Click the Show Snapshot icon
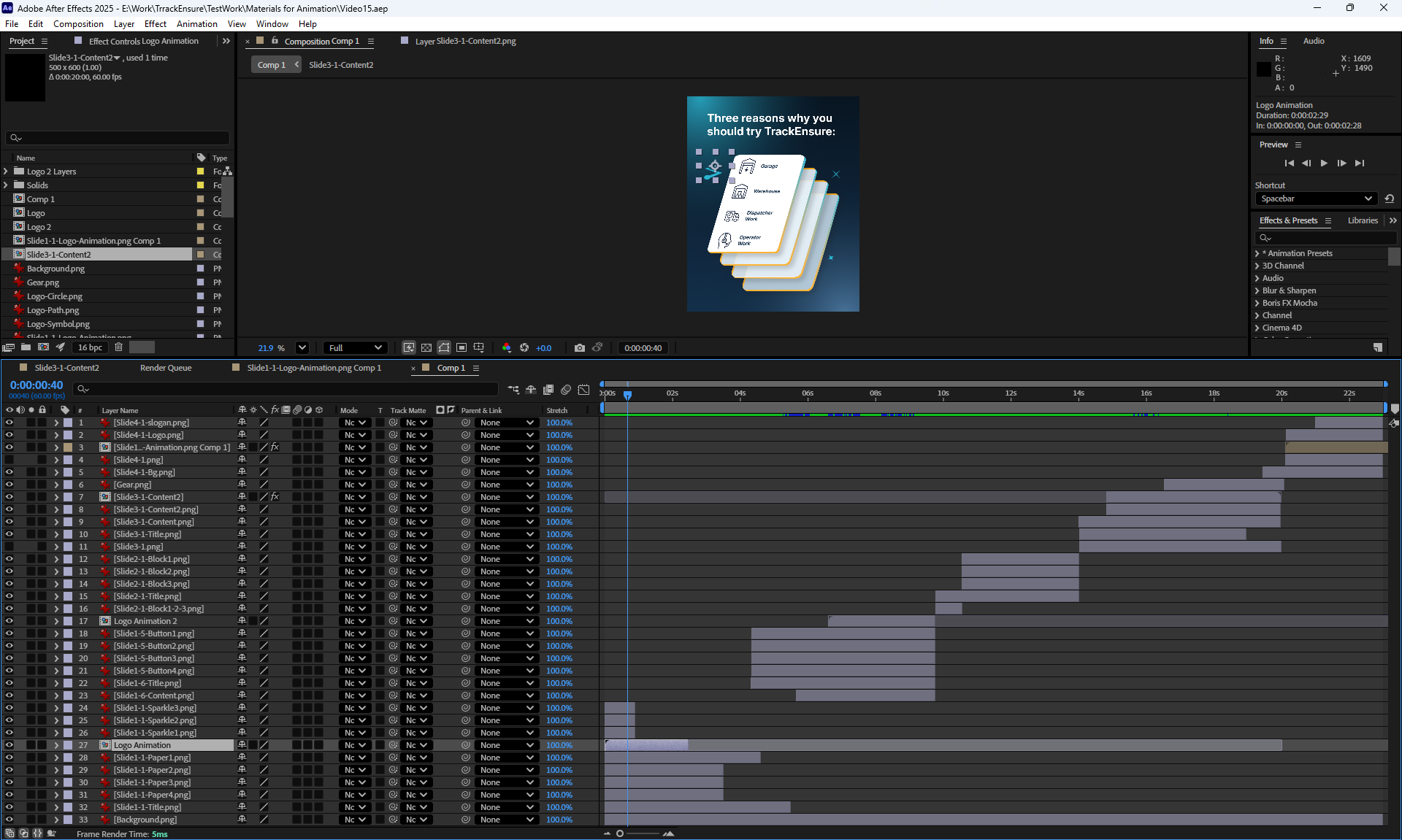1402x840 pixels. tap(597, 348)
